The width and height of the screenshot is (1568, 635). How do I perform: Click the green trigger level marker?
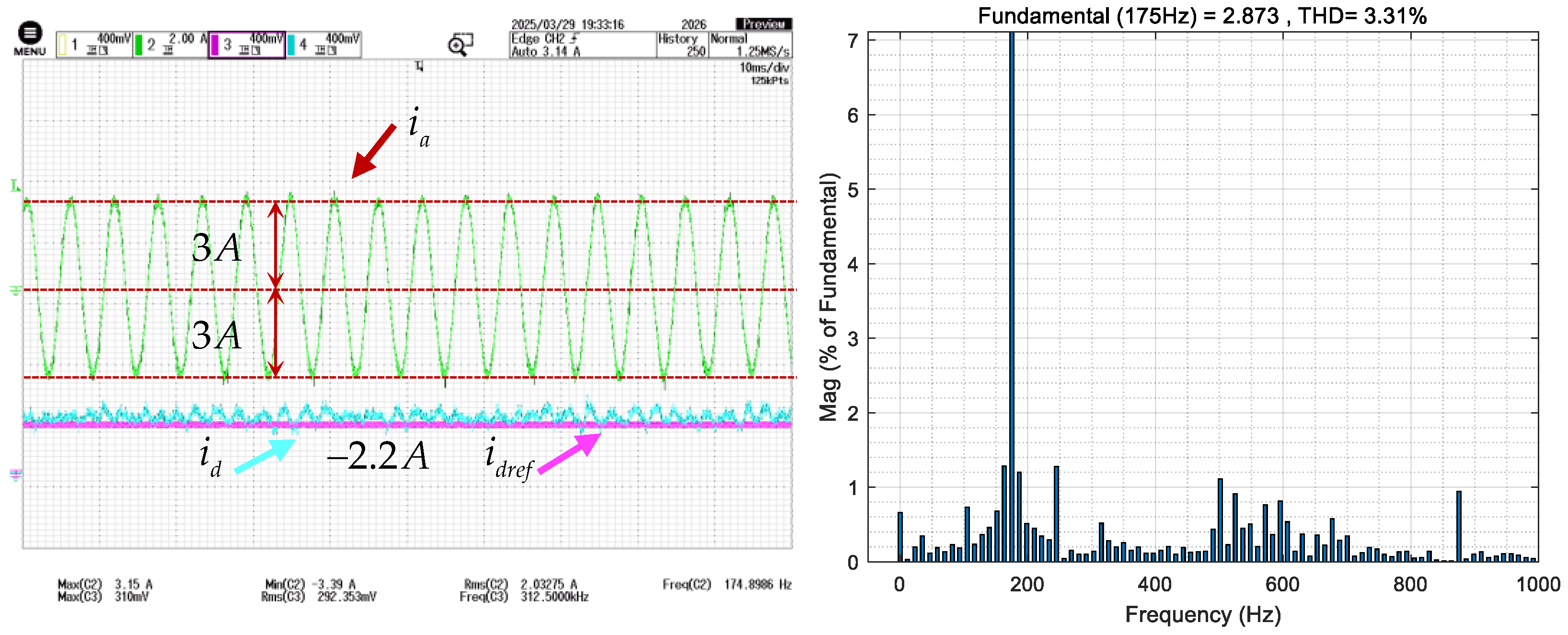tap(16, 185)
